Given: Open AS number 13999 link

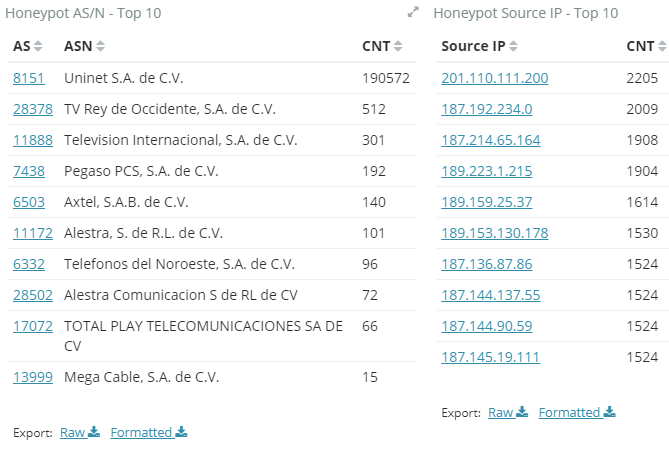Looking at the screenshot, I should click(x=33, y=377).
